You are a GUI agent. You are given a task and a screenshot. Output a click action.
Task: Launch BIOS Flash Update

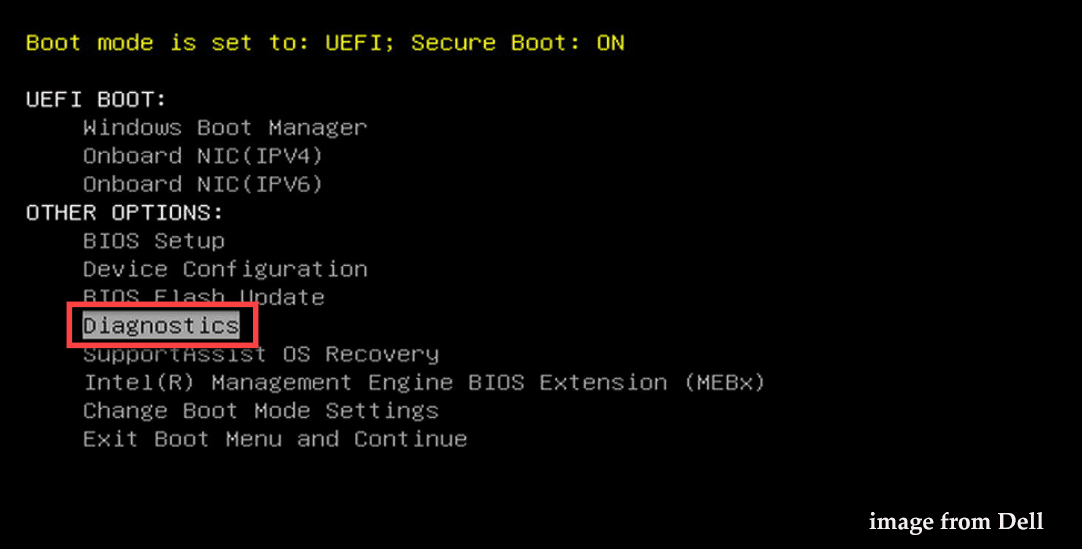204,297
